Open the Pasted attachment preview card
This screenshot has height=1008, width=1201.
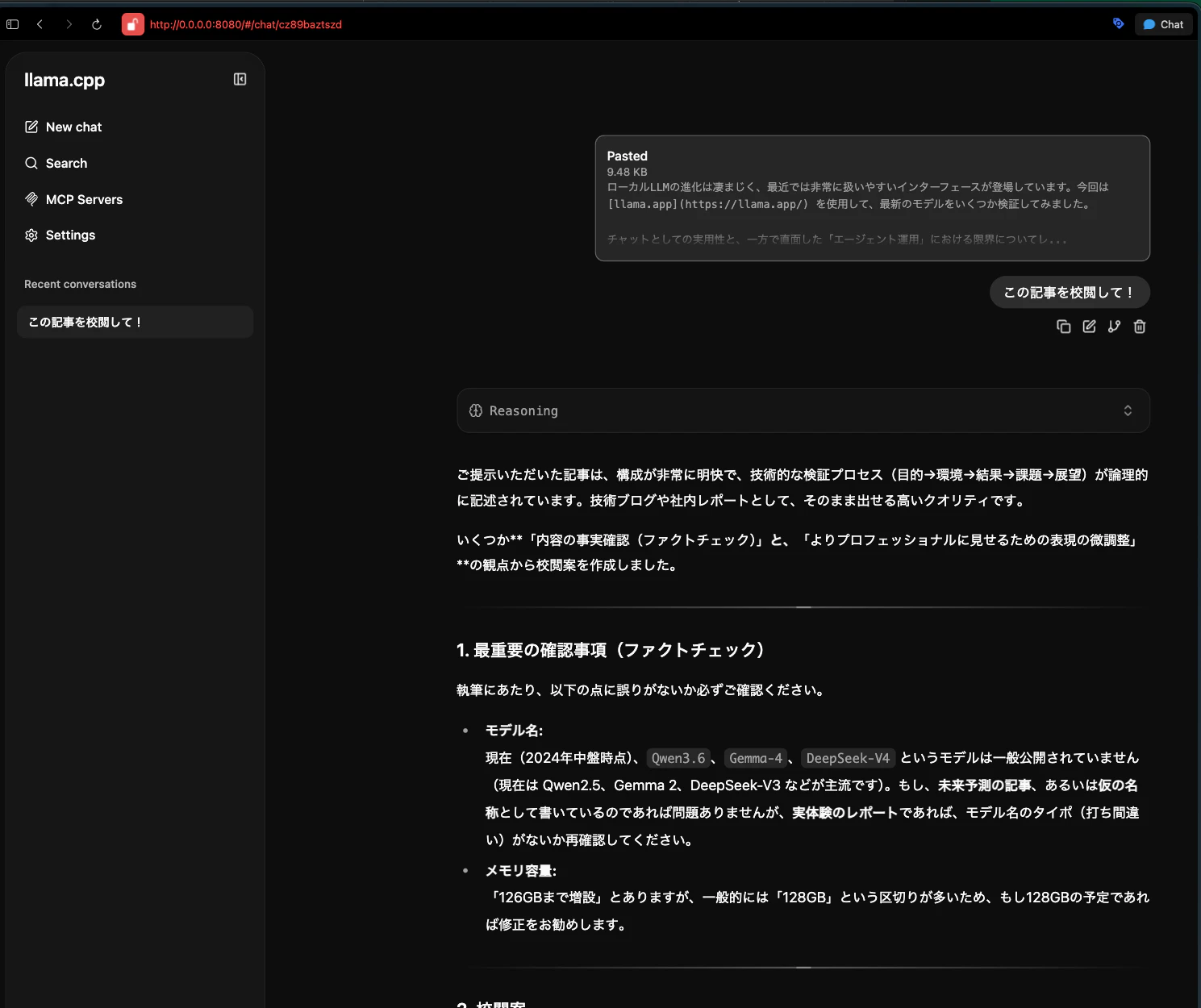pyautogui.click(x=873, y=198)
